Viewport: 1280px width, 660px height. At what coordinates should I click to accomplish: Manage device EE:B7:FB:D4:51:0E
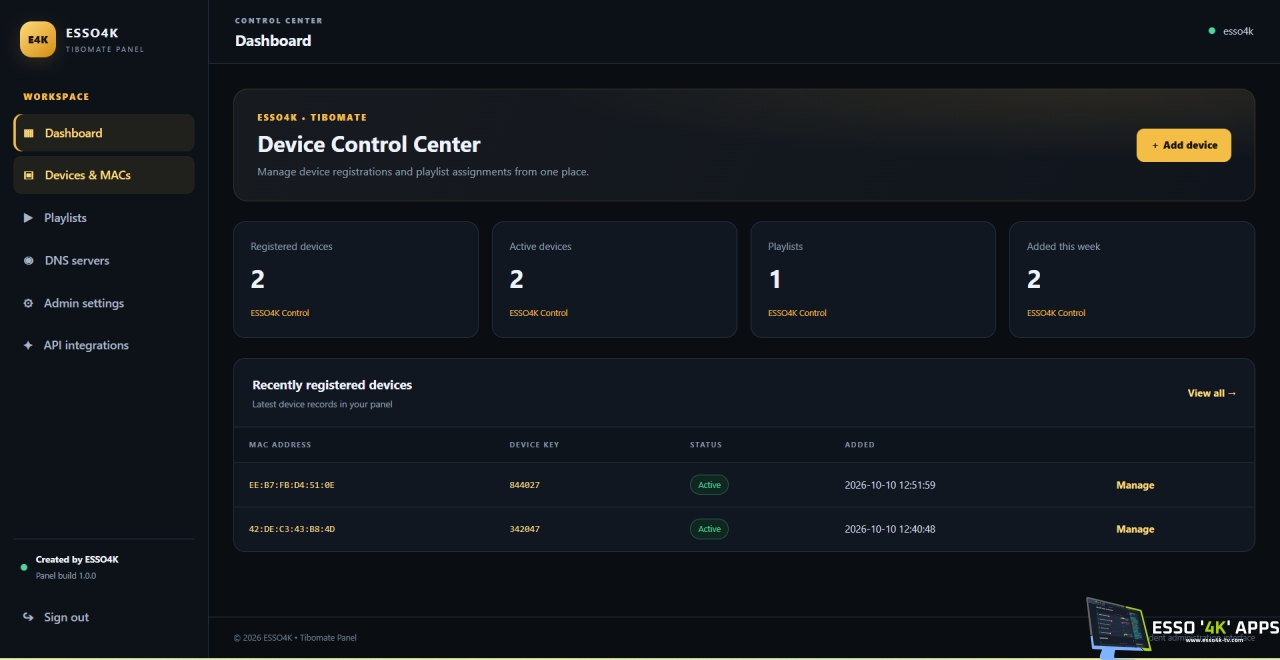click(x=1135, y=485)
